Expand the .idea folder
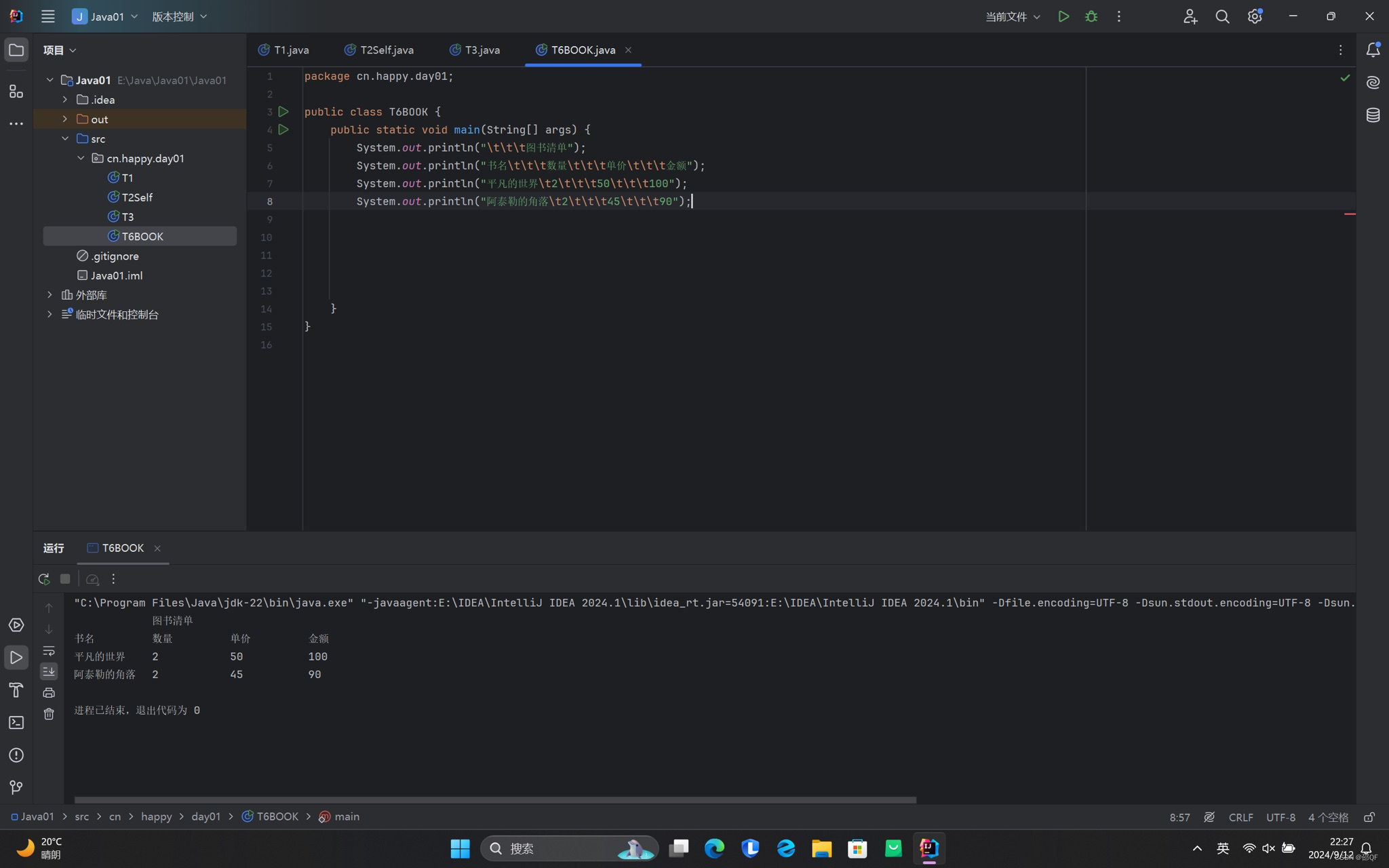This screenshot has height=868, width=1389. tap(65, 100)
